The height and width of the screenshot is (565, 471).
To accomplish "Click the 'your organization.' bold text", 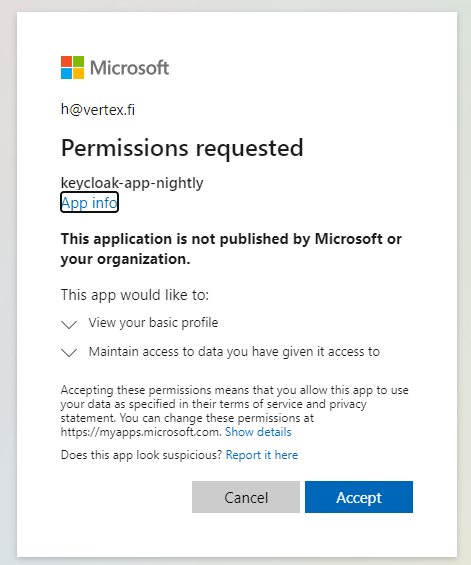I will (125, 259).
